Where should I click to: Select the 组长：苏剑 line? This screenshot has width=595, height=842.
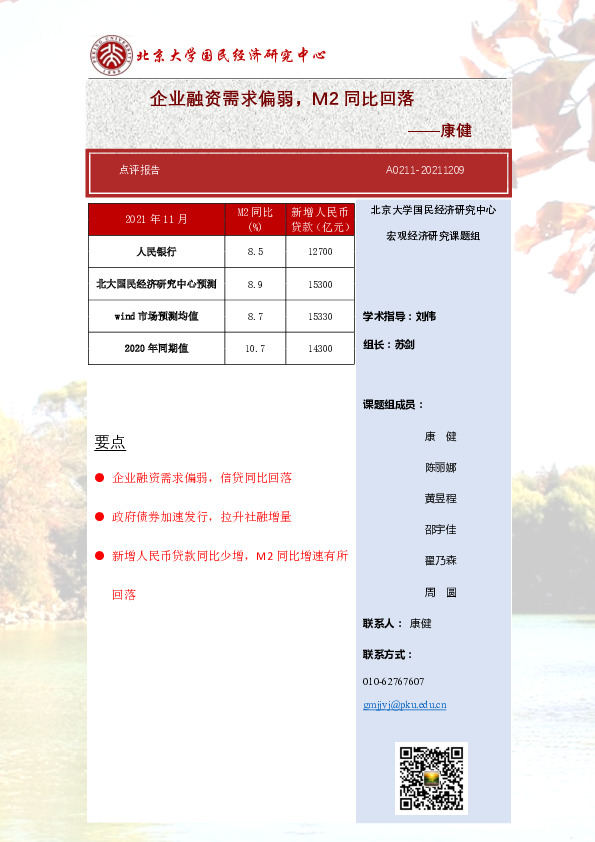pyautogui.click(x=388, y=345)
